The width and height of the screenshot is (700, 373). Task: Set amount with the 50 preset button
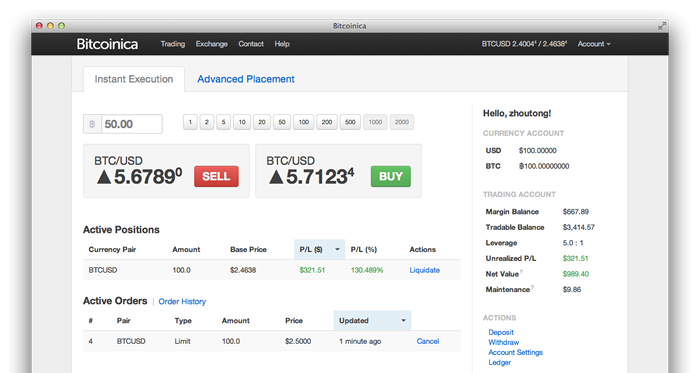pyautogui.click(x=282, y=122)
